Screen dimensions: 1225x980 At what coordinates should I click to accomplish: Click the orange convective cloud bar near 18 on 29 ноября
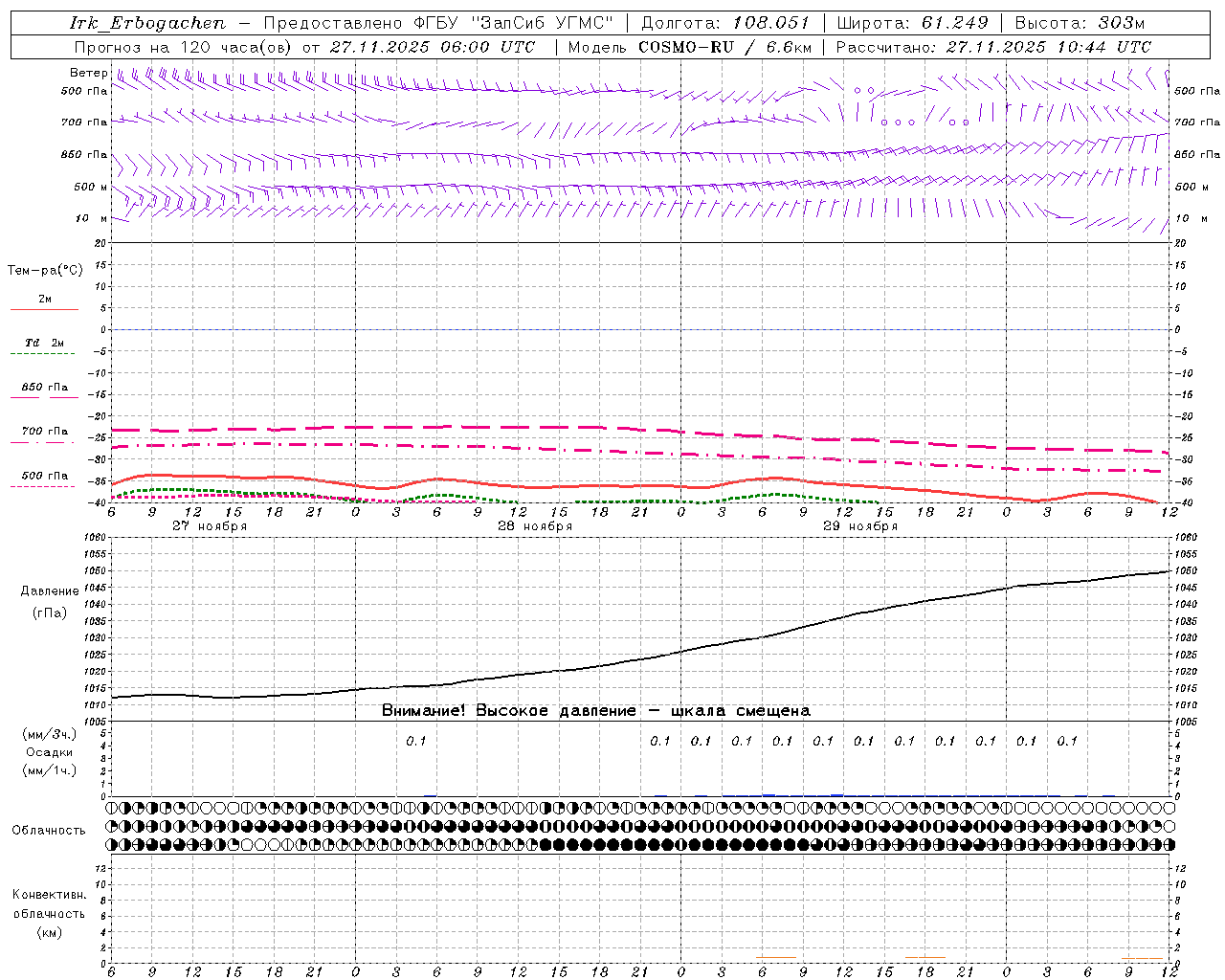pos(924,957)
